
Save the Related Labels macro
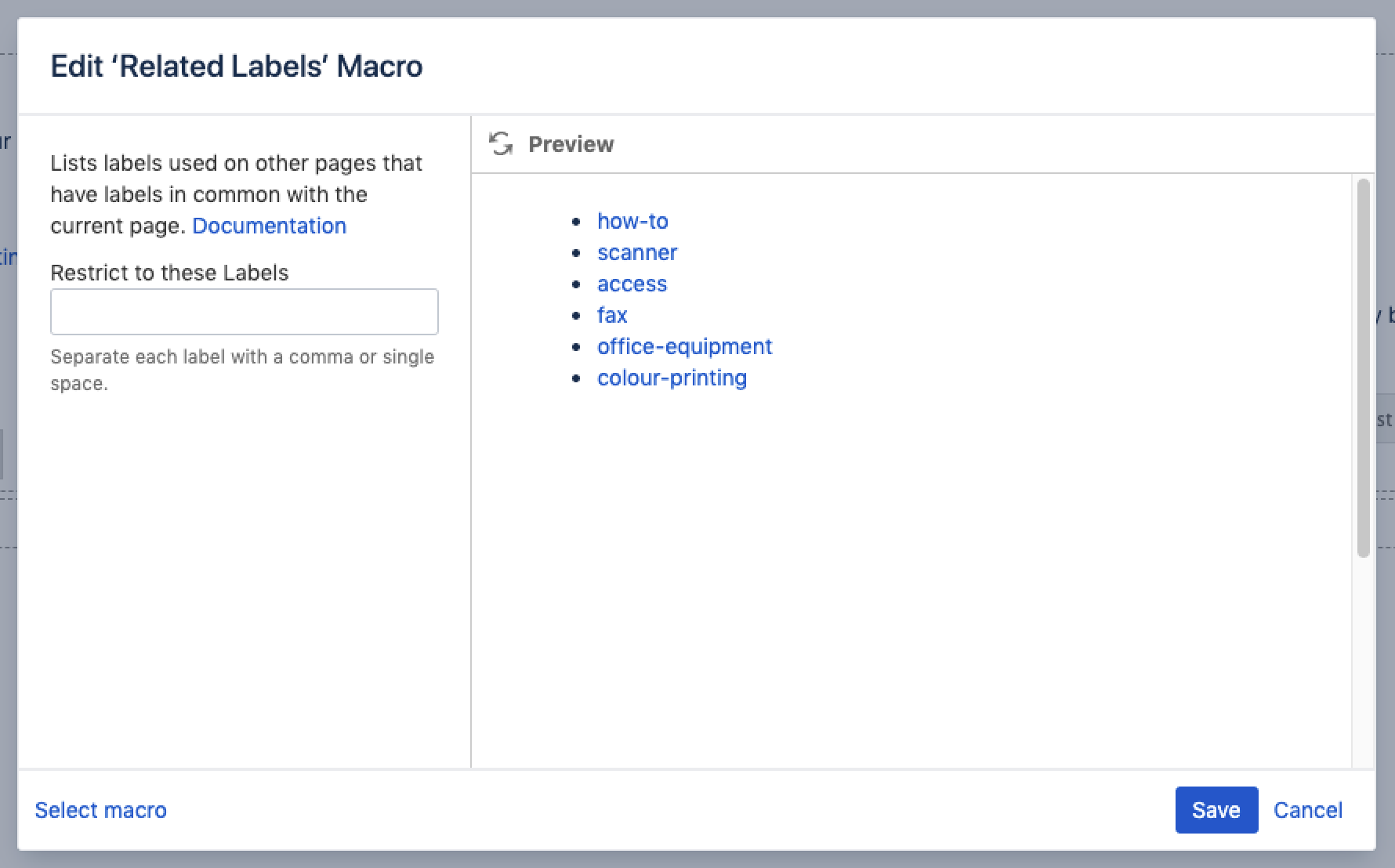[x=1216, y=810]
